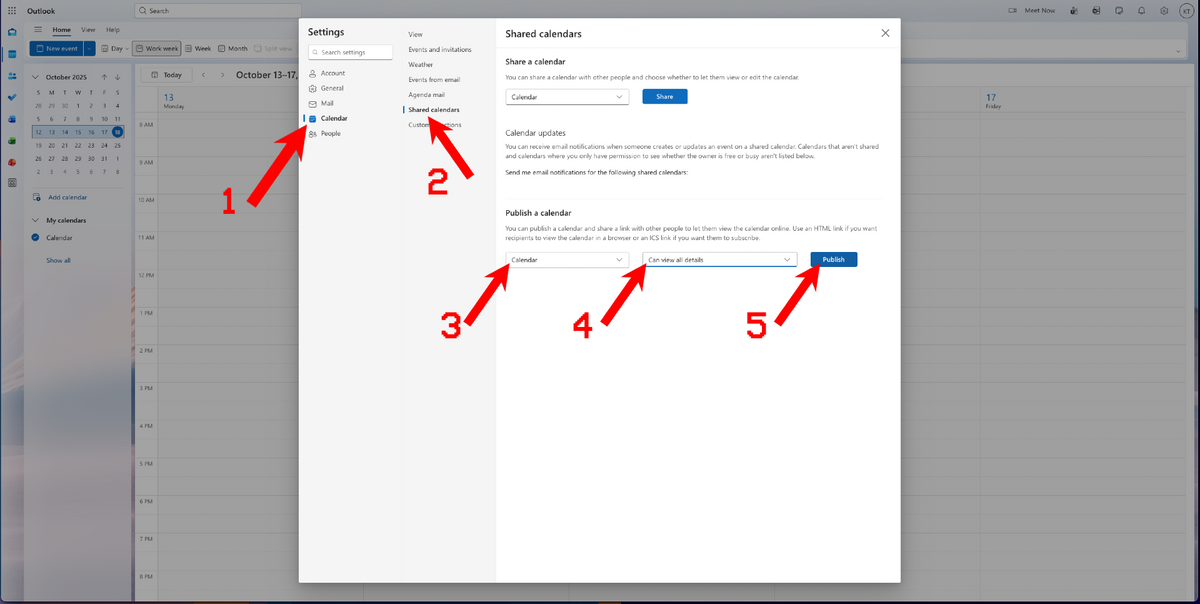1200x604 pixels.
Task: Click the blue Share button
Action: [x=664, y=97]
